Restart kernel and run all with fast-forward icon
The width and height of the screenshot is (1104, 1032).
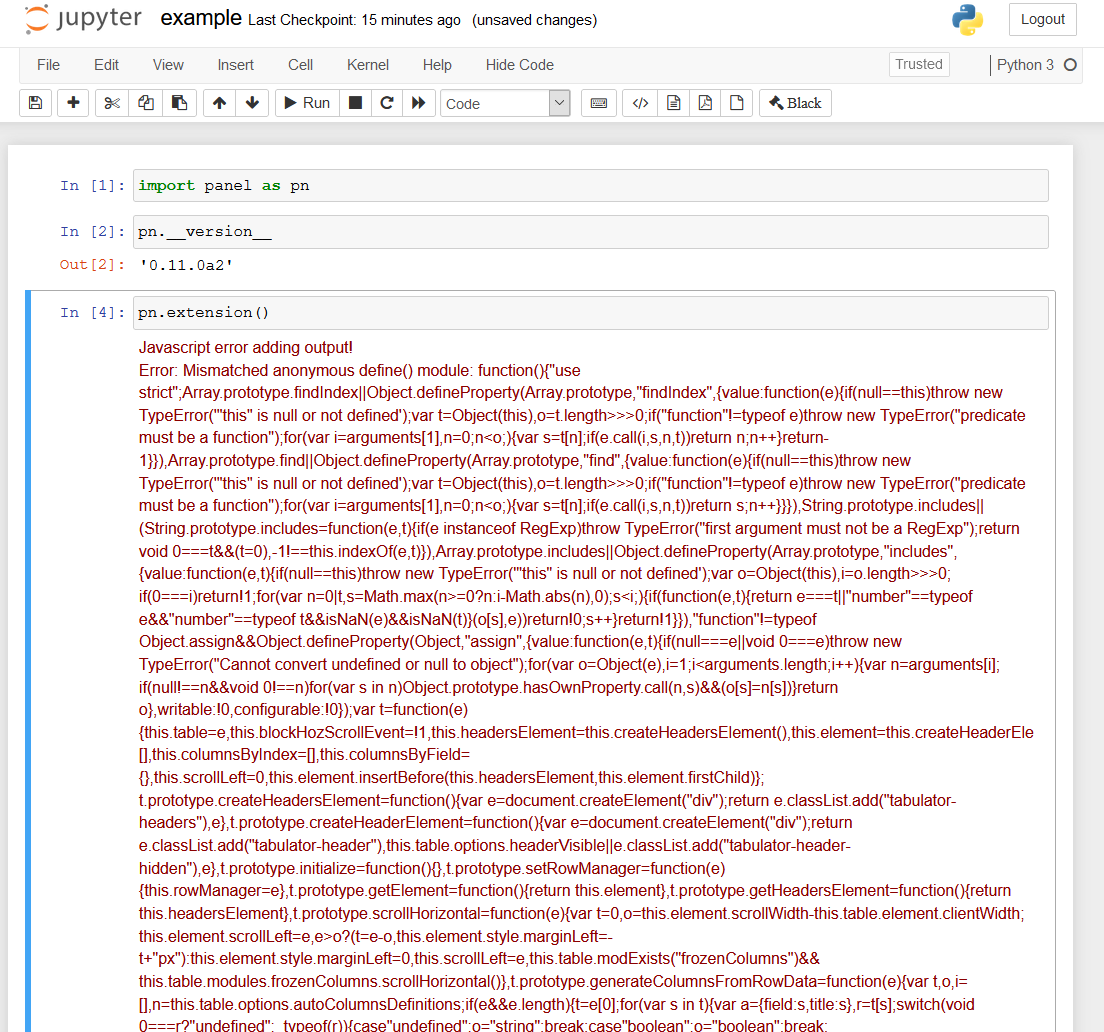pos(419,103)
